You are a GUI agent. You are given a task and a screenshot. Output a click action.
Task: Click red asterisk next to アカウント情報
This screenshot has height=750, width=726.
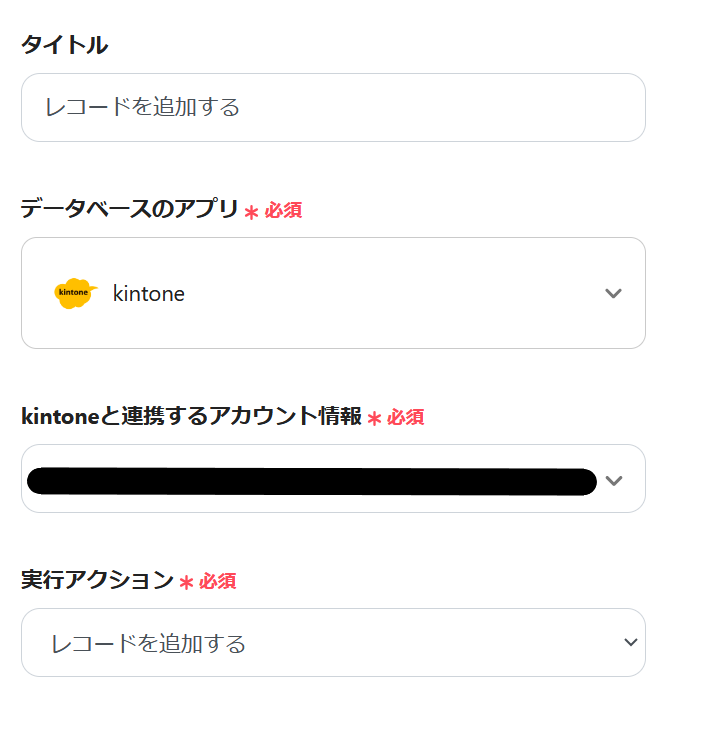tap(374, 419)
